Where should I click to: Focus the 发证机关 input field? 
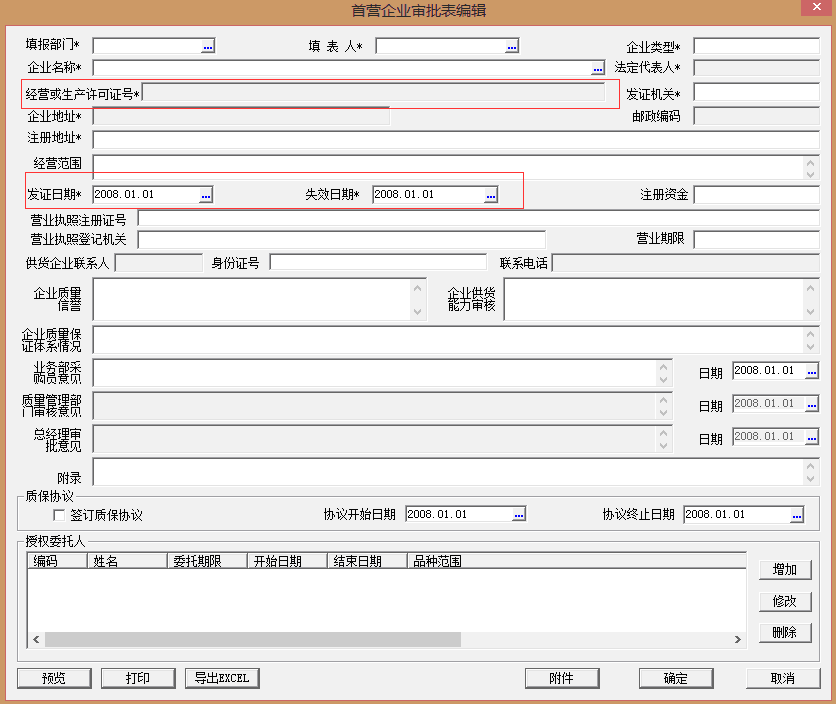(x=757, y=92)
